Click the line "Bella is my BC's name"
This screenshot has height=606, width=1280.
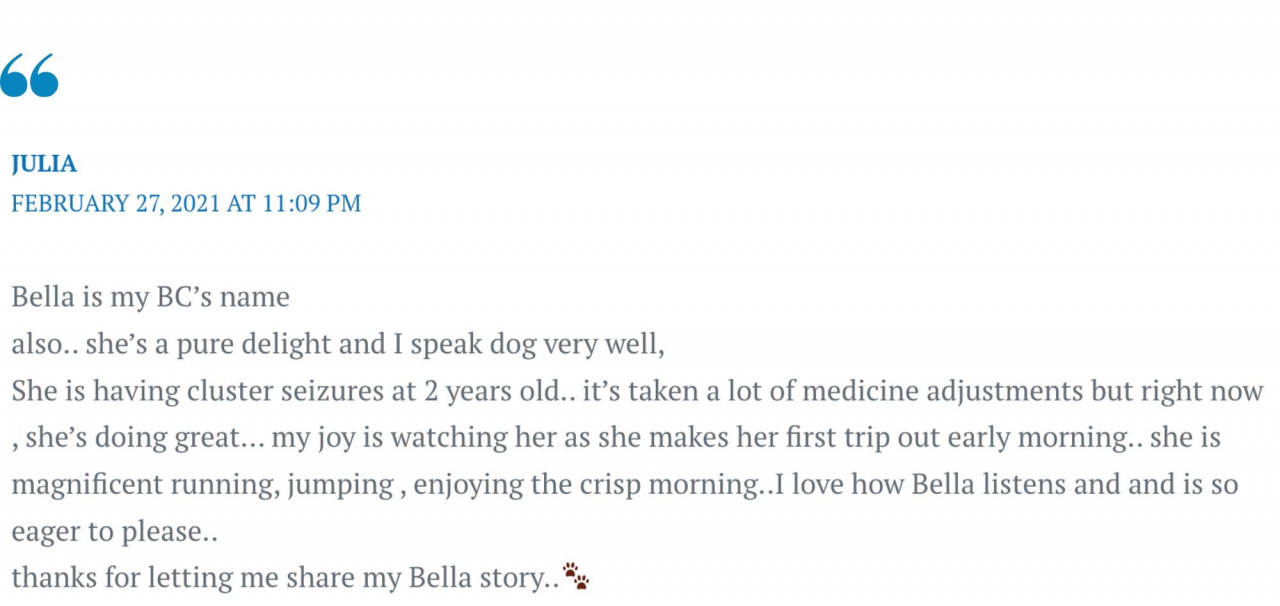[151, 297]
